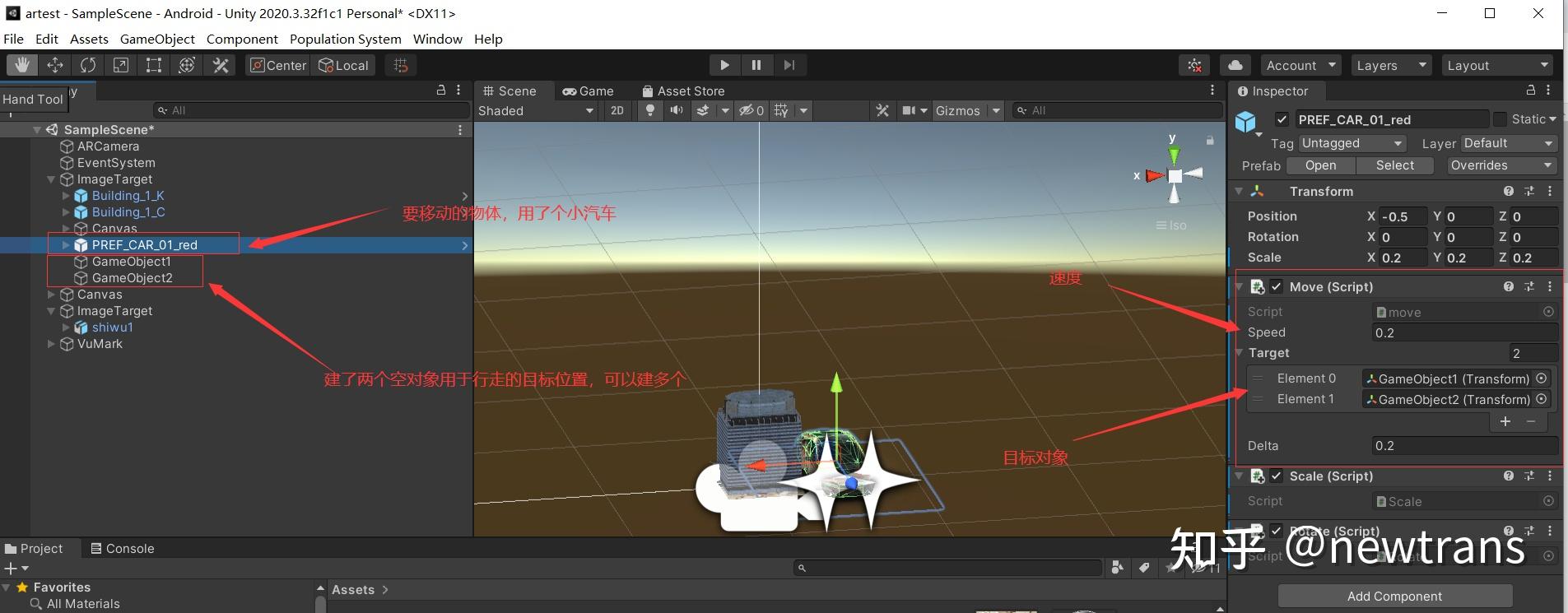Screen dimensions: 1568x613
Task: Select the Hand tool in the toolbar
Action: click(22, 65)
